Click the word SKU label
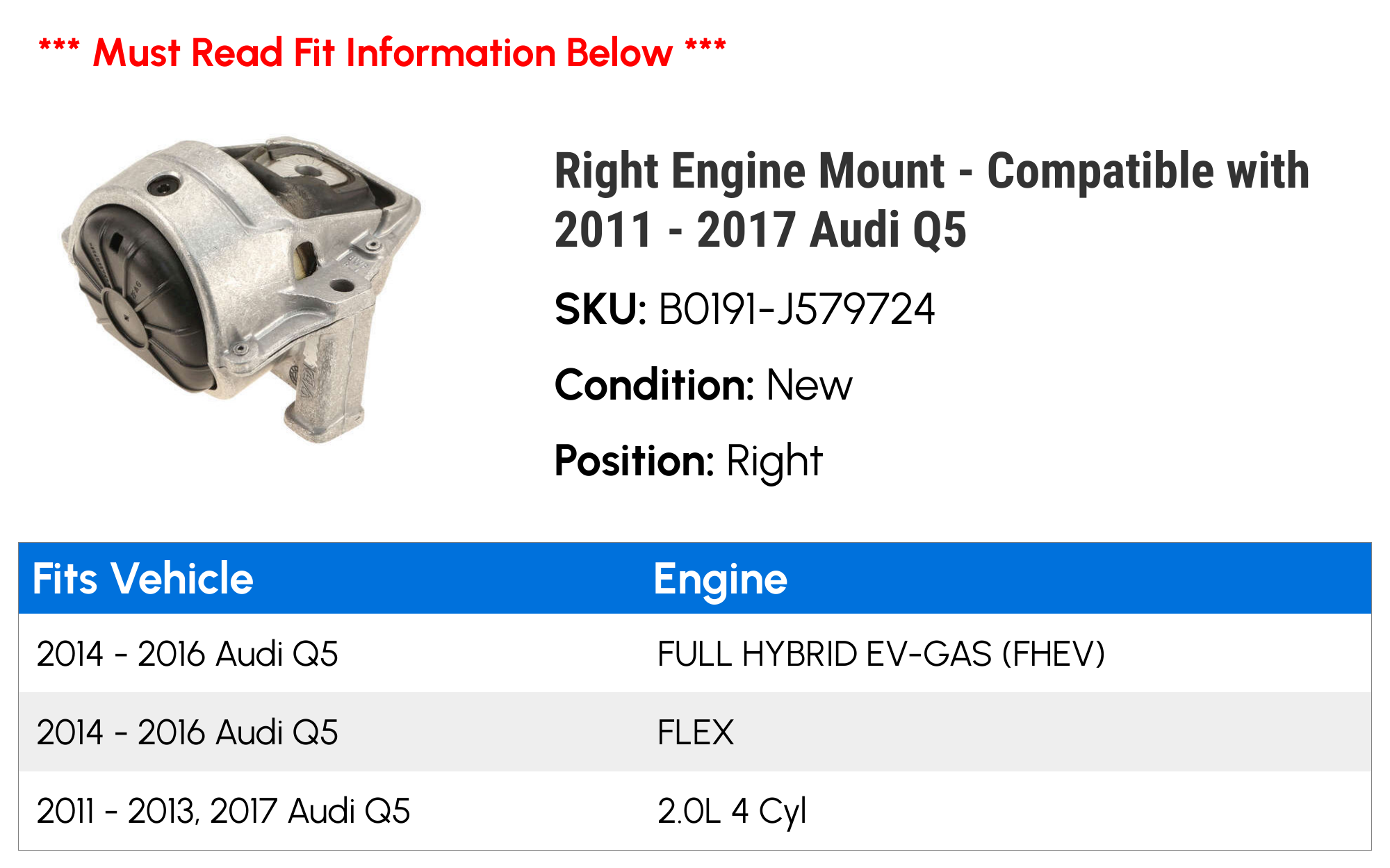Viewport: 1390px width, 868px height. [x=600, y=309]
